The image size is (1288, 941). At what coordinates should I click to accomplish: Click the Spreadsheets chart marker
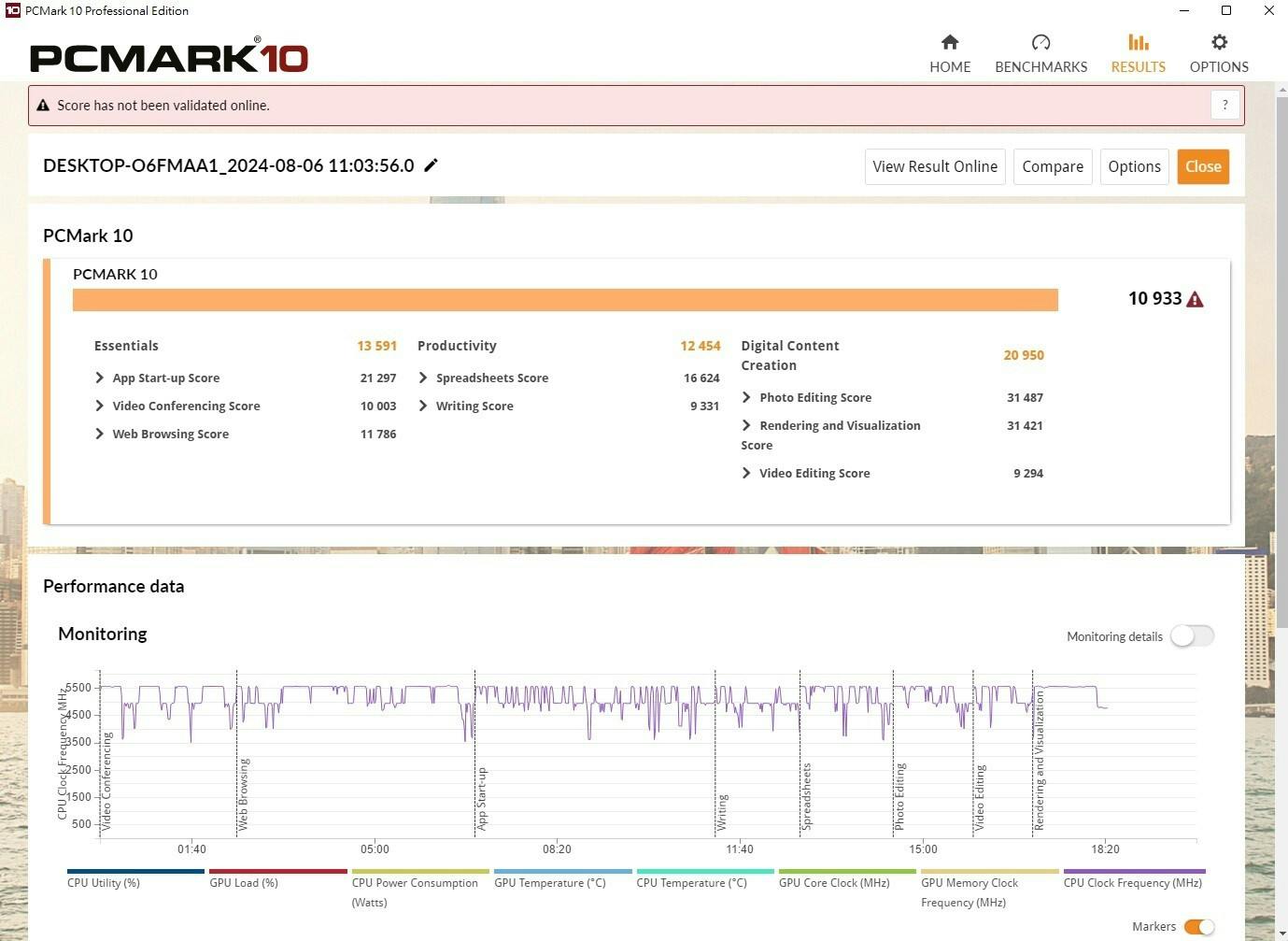tap(807, 796)
